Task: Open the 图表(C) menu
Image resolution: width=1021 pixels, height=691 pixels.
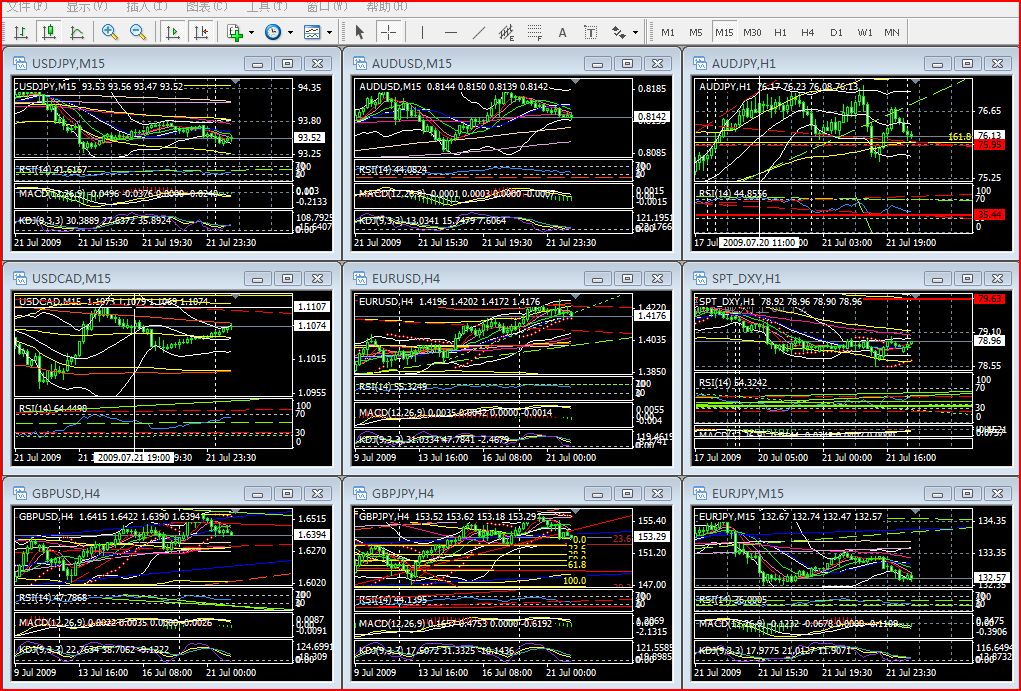Action: click(x=206, y=7)
